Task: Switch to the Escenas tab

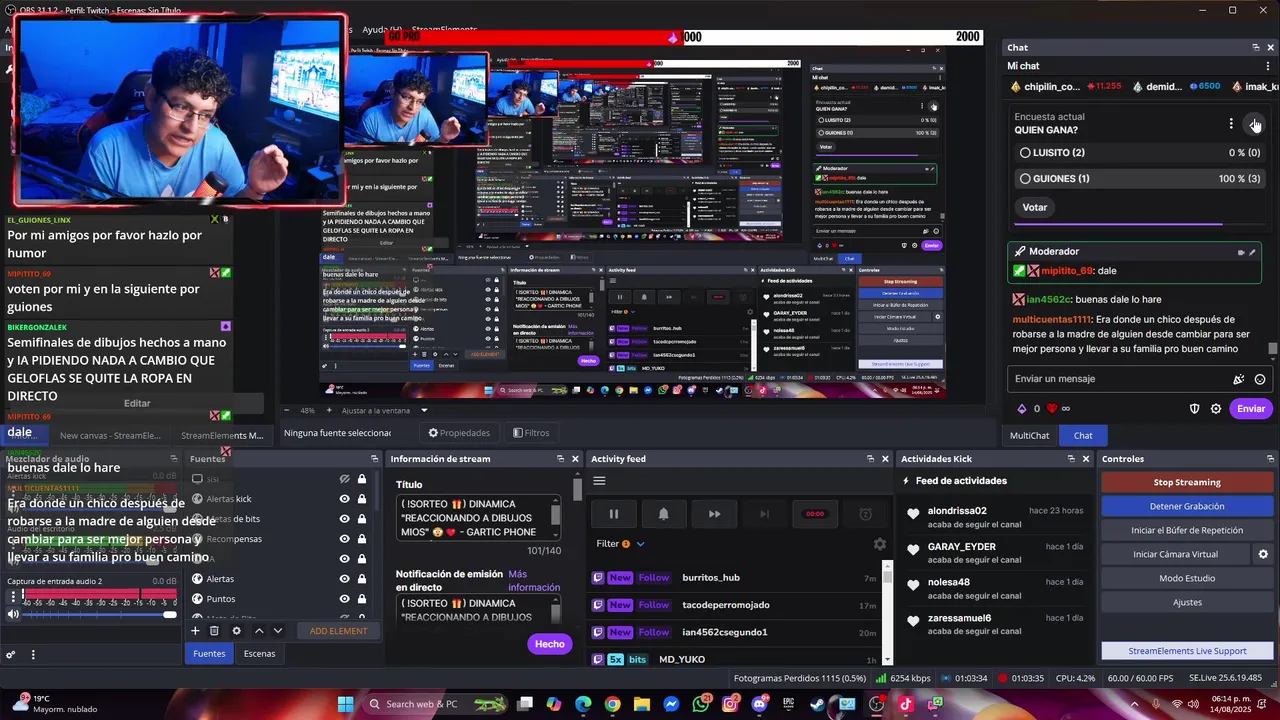Action: tap(259, 654)
